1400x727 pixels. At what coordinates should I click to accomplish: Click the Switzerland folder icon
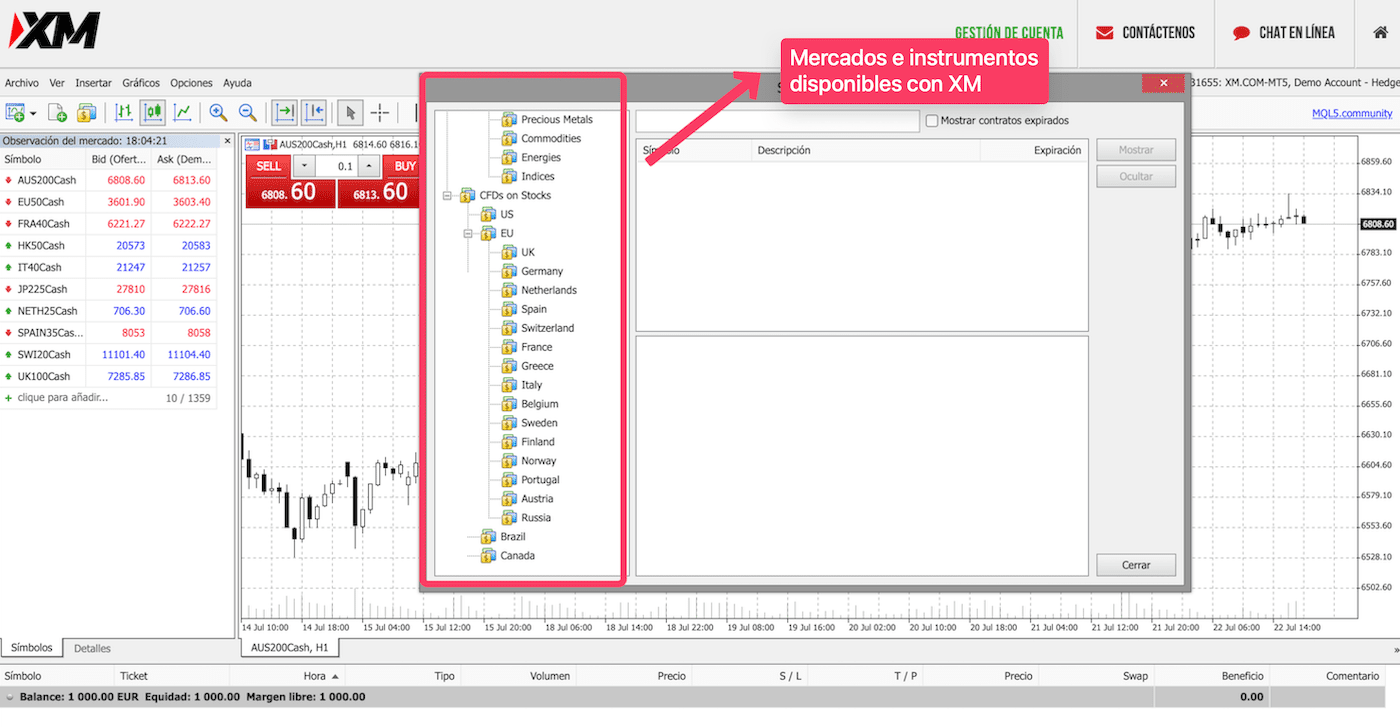coord(509,328)
